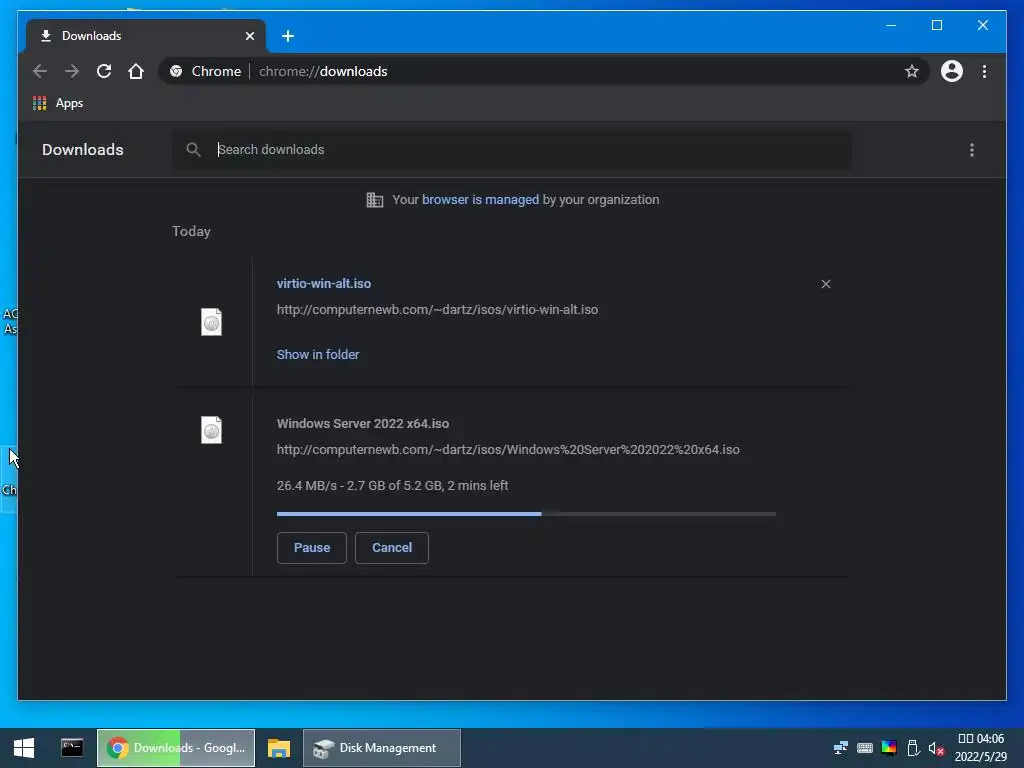Open the virtio-win-alt.iso file link
The image size is (1024, 768).
point(324,283)
